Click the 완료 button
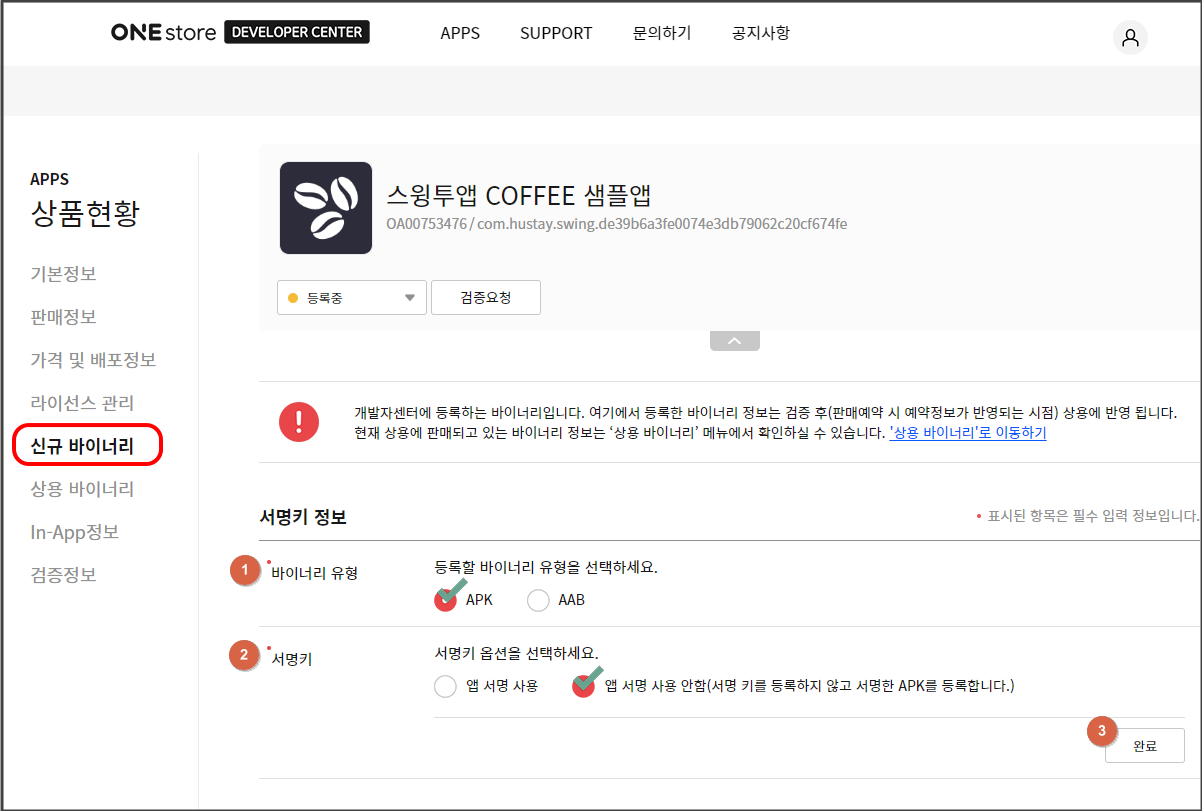 pyautogui.click(x=1144, y=746)
